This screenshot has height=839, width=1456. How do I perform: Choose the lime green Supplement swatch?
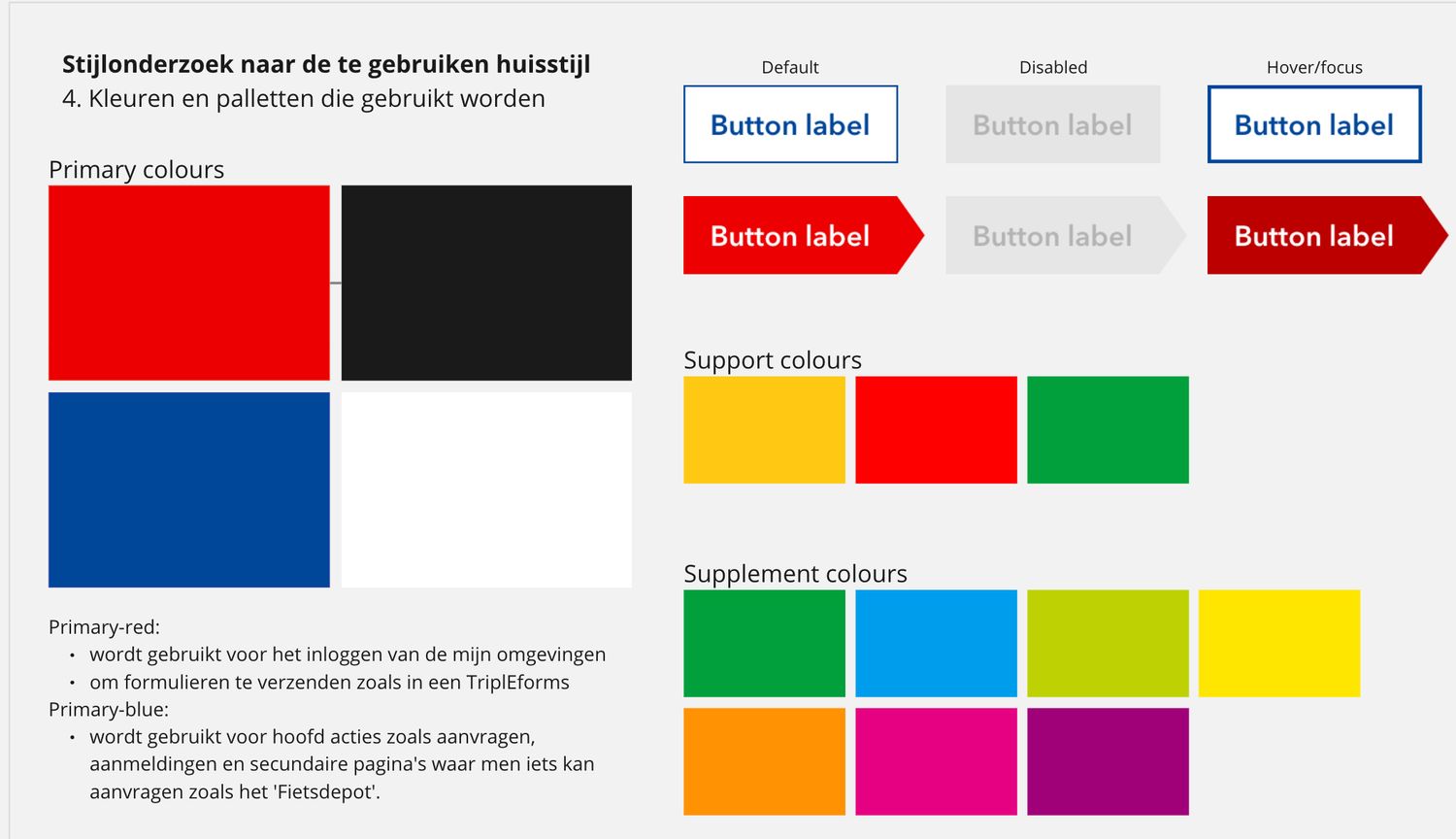coord(1108,643)
